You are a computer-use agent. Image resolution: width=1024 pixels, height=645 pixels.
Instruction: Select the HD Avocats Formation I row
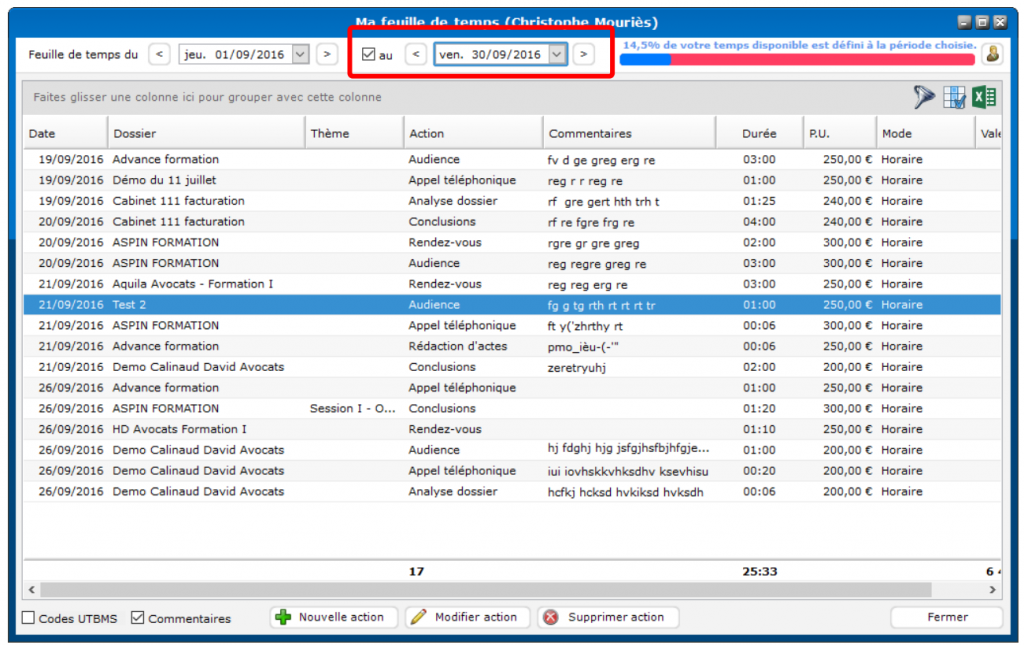click(180, 429)
